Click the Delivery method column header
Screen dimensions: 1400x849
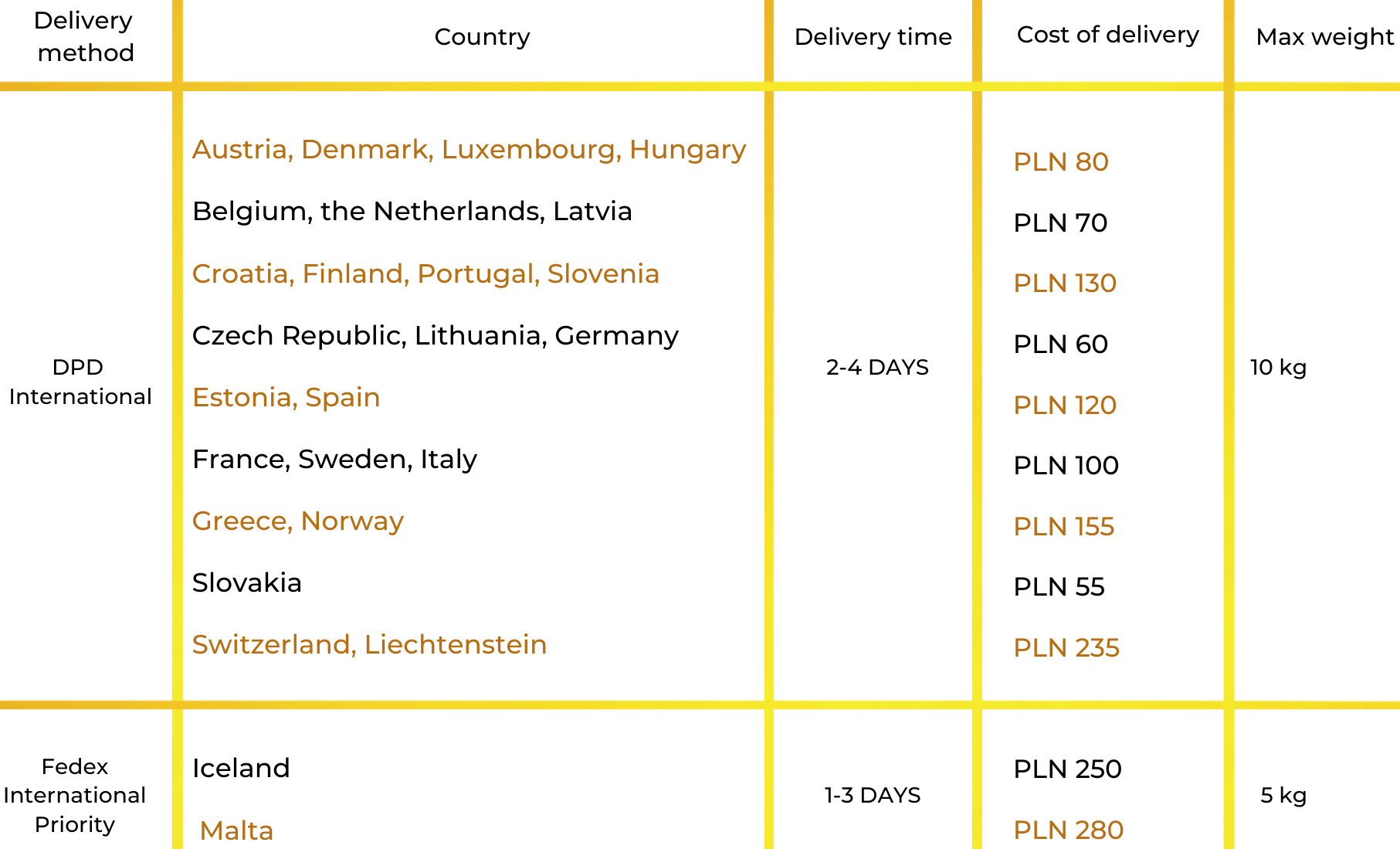pyautogui.click(x=84, y=36)
